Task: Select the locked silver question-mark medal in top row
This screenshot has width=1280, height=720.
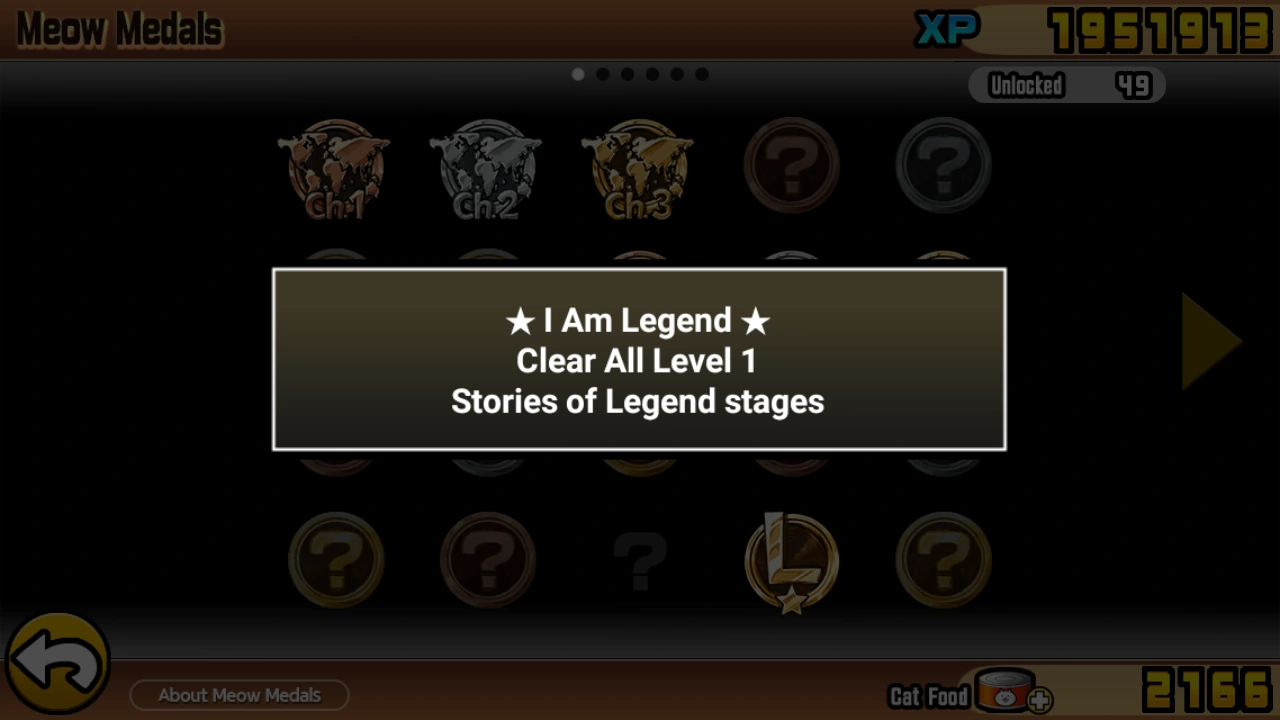Action: [x=943, y=165]
